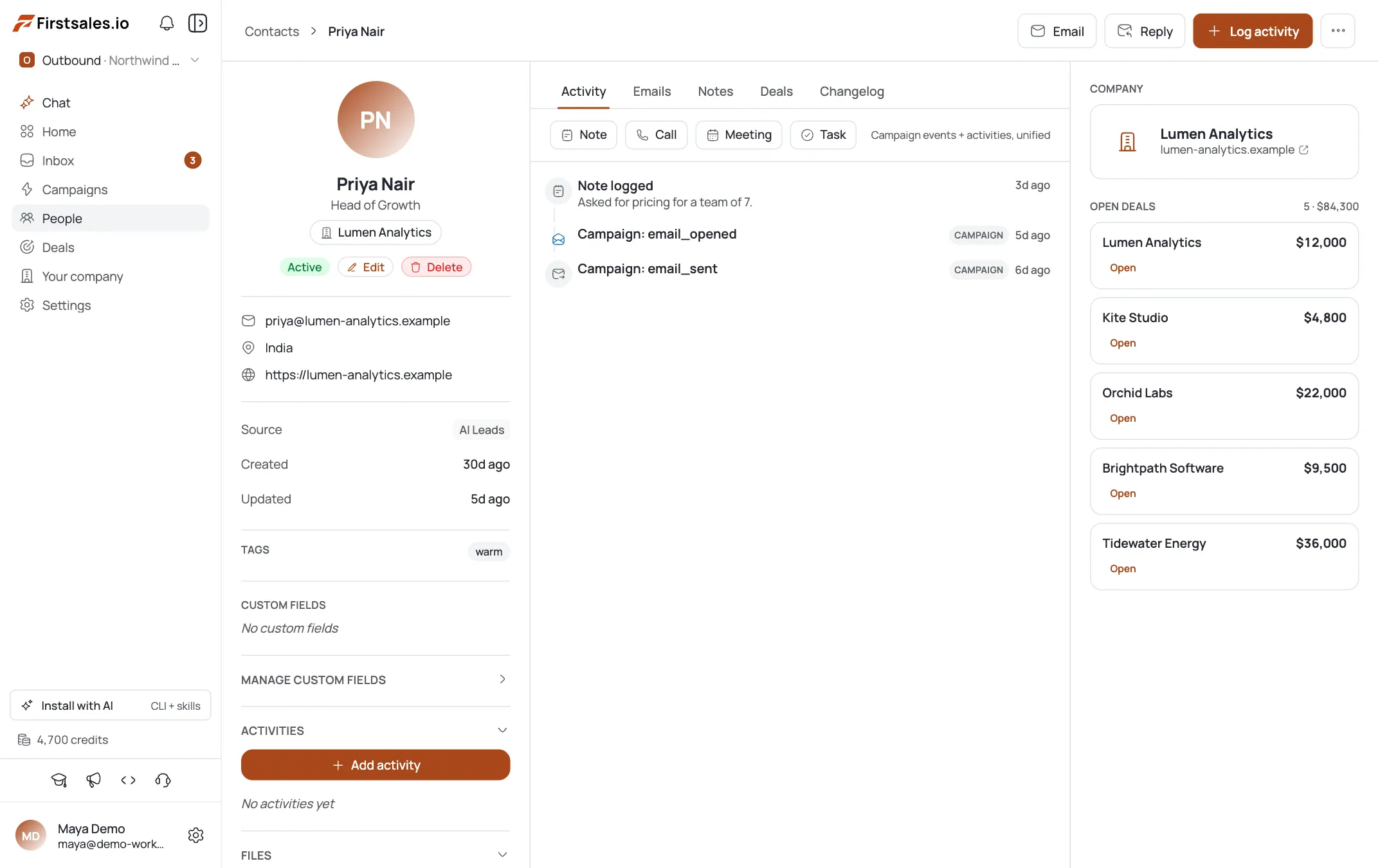Open the more options ellipsis menu
1389x868 pixels.
(x=1338, y=31)
